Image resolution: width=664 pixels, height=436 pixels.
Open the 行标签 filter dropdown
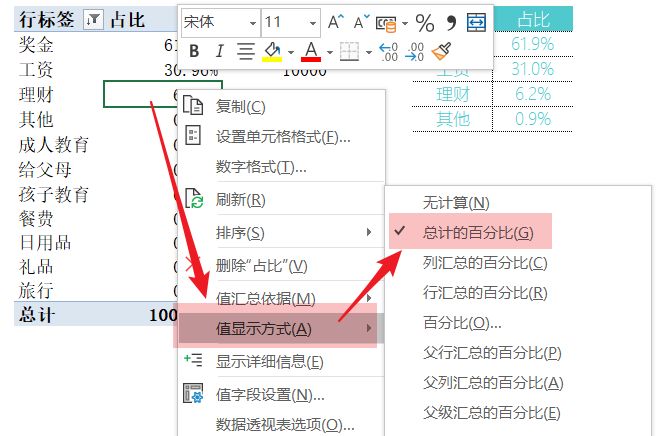click(x=93, y=19)
